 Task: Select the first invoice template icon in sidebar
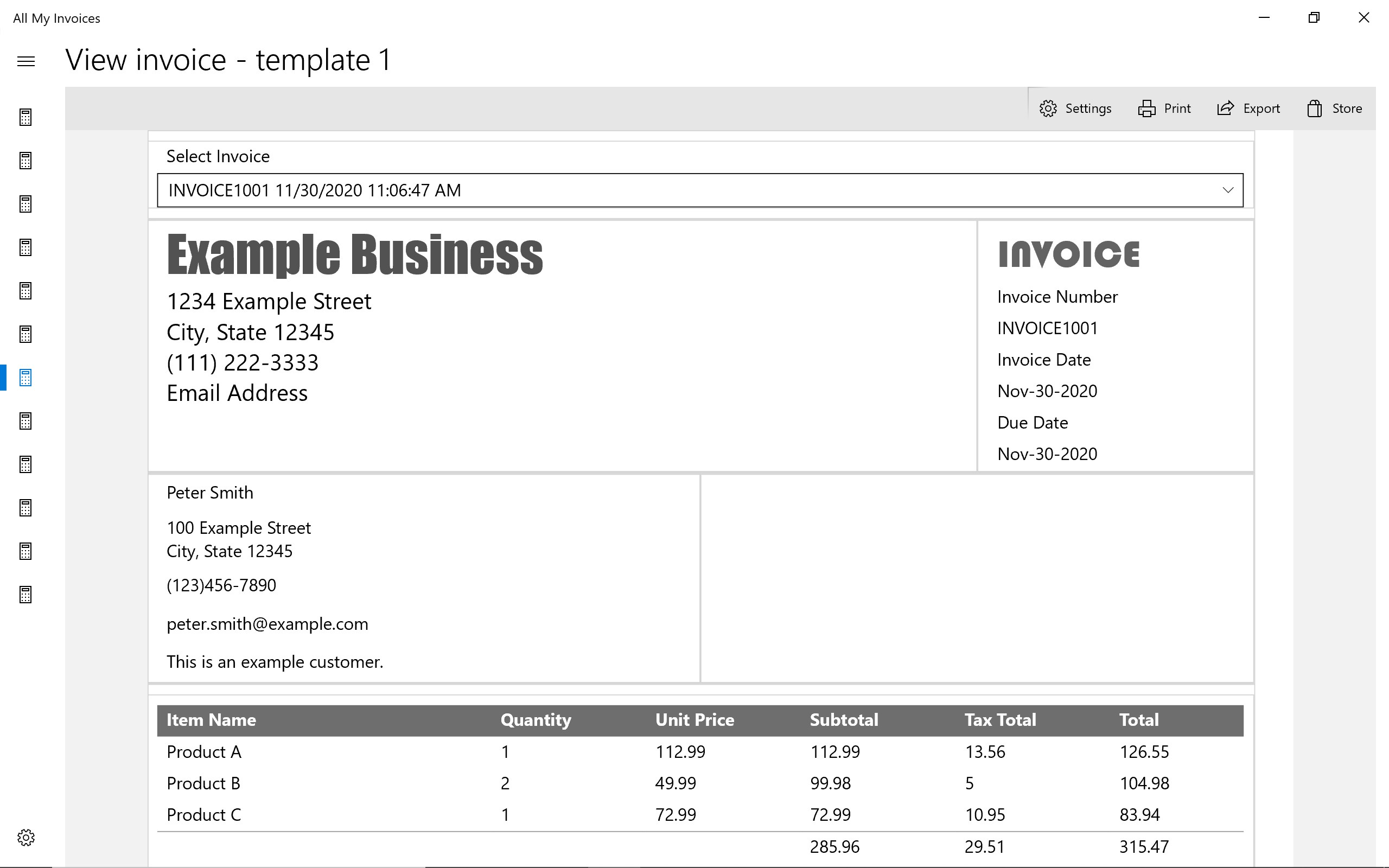point(26,117)
